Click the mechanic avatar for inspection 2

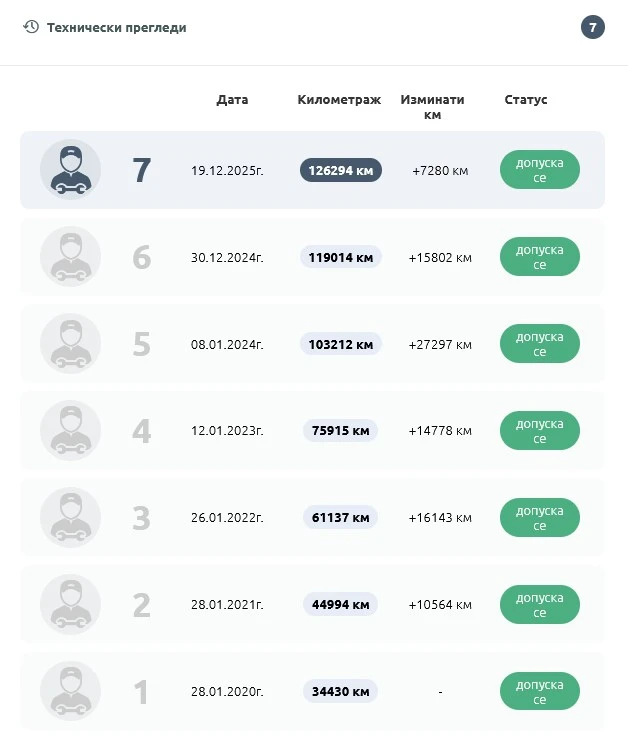coord(70,605)
